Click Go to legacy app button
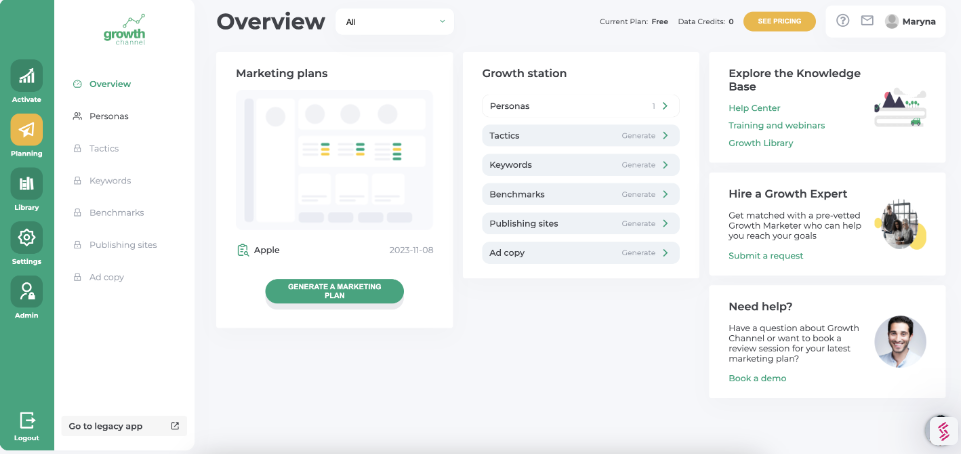 [x=124, y=426]
